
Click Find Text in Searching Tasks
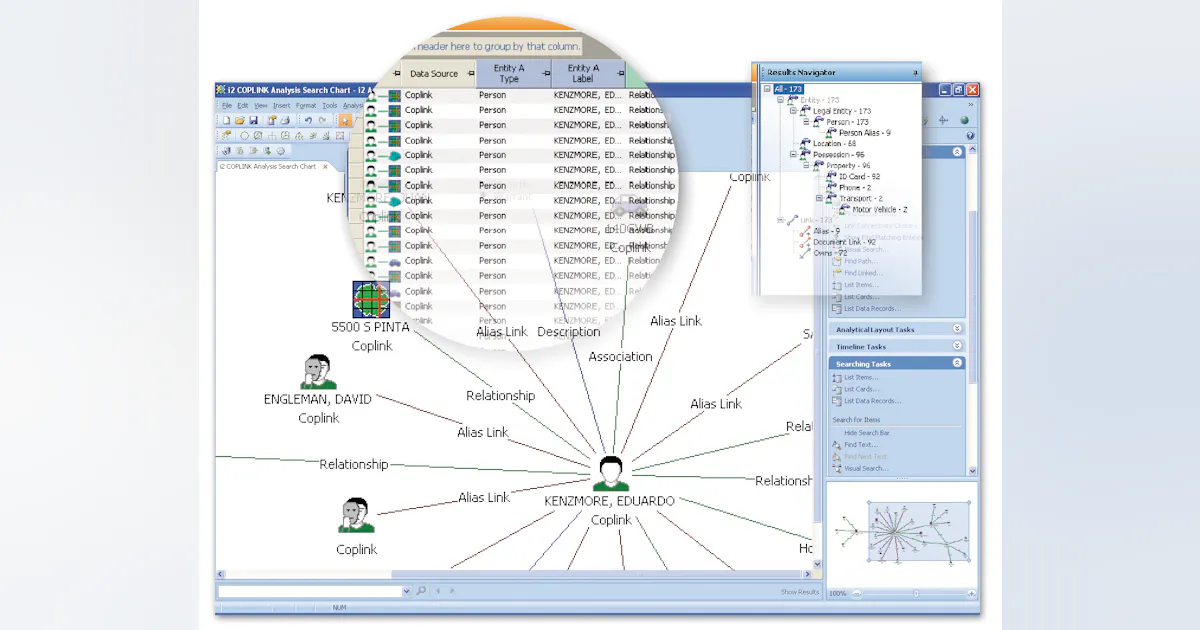pos(860,445)
